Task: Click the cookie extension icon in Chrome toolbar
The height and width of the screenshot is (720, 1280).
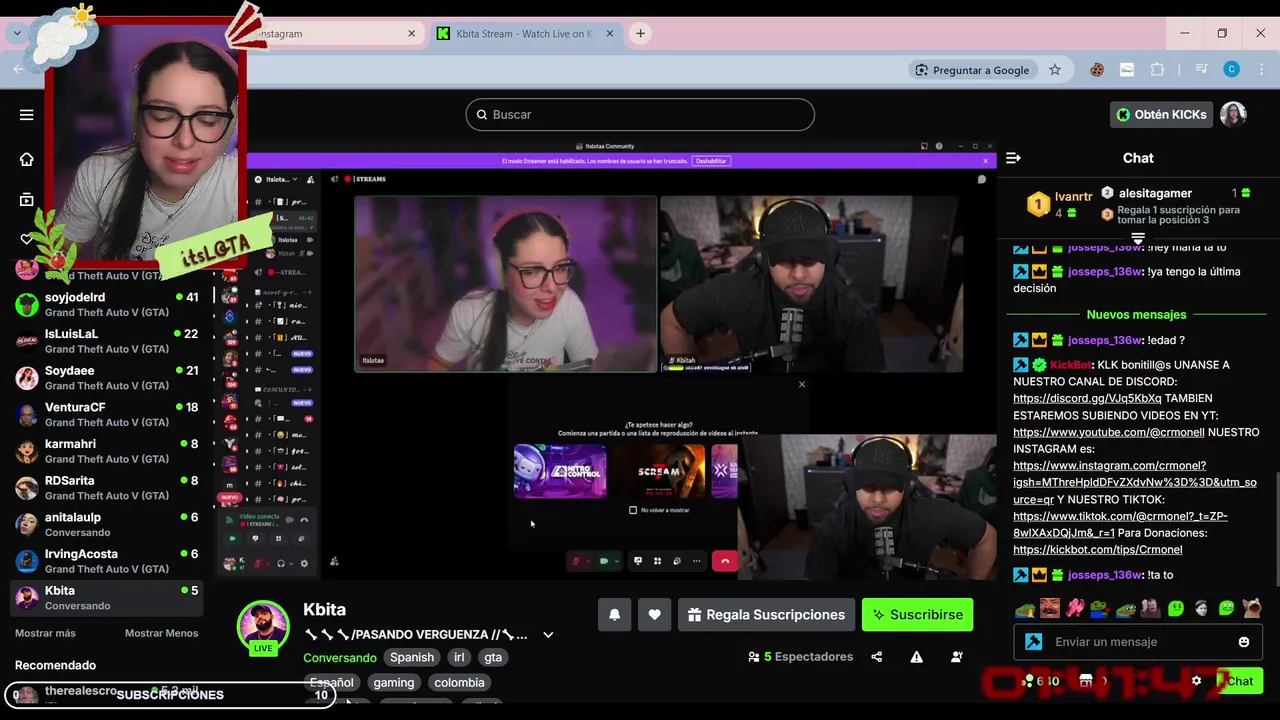Action: (x=1097, y=70)
